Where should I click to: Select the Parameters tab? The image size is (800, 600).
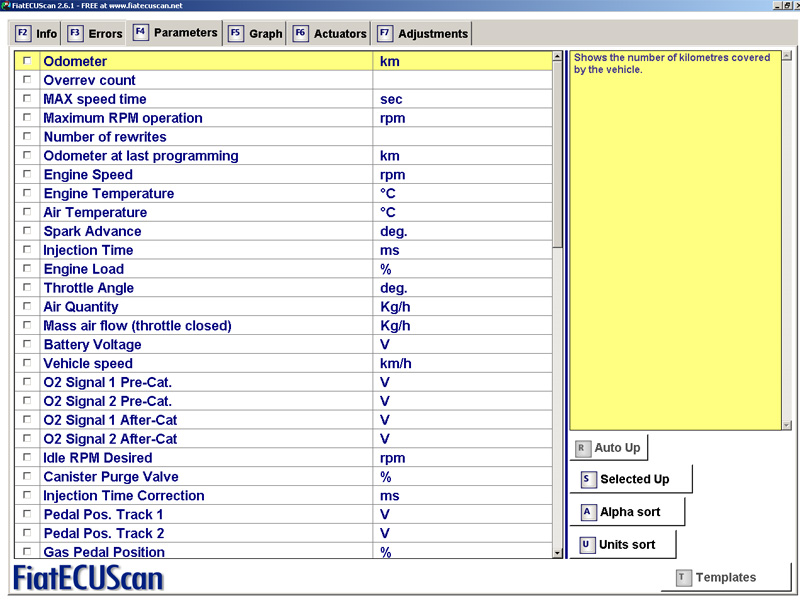pyautogui.click(x=174, y=33)
